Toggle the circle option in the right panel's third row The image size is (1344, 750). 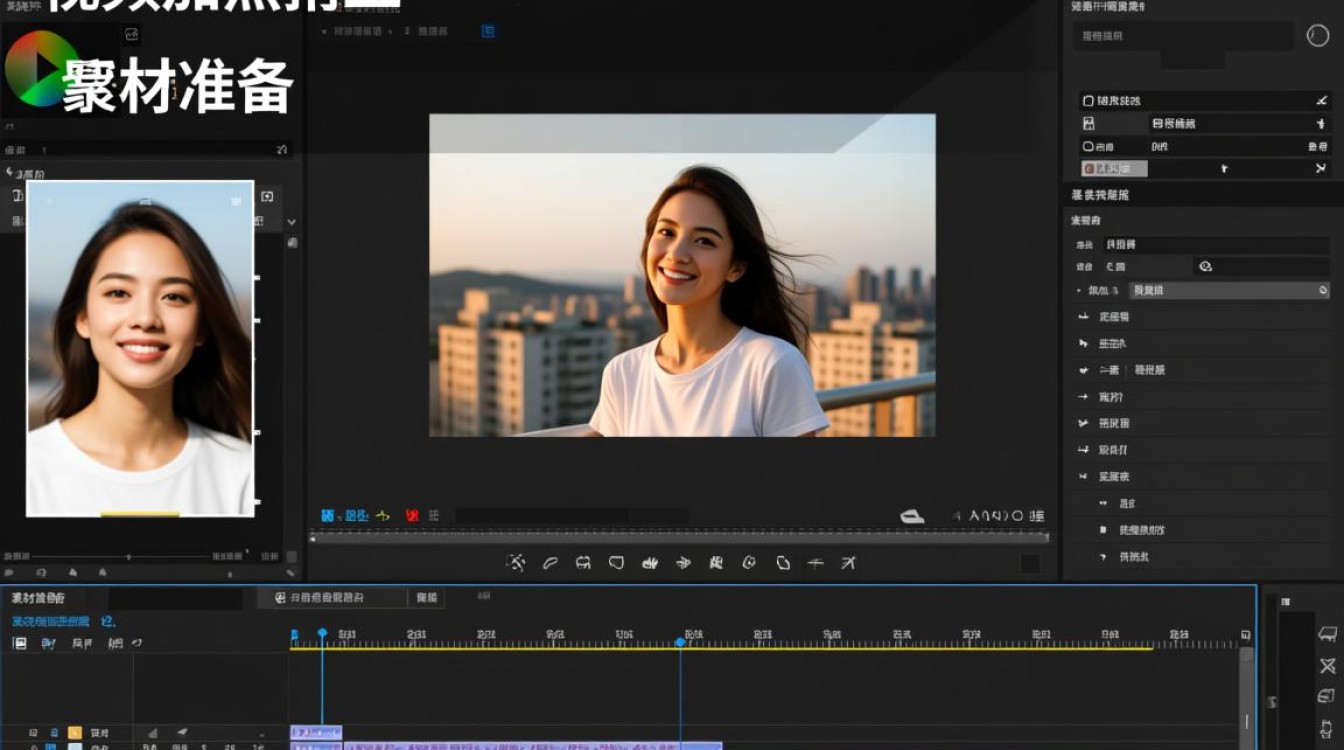pyautogui.click(x=1089, y=147)
